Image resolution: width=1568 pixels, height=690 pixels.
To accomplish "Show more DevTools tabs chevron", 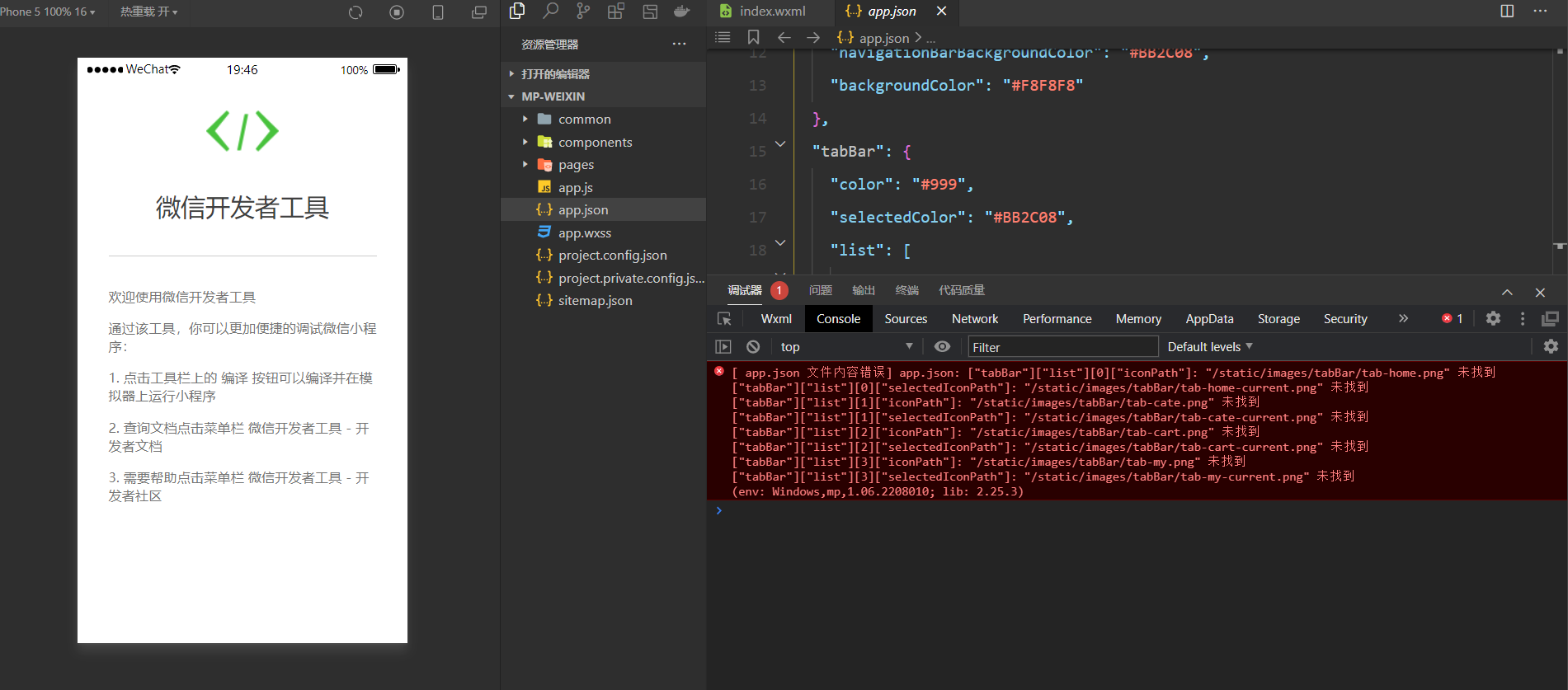I will pyautogui.click(x=1403, y=318).
